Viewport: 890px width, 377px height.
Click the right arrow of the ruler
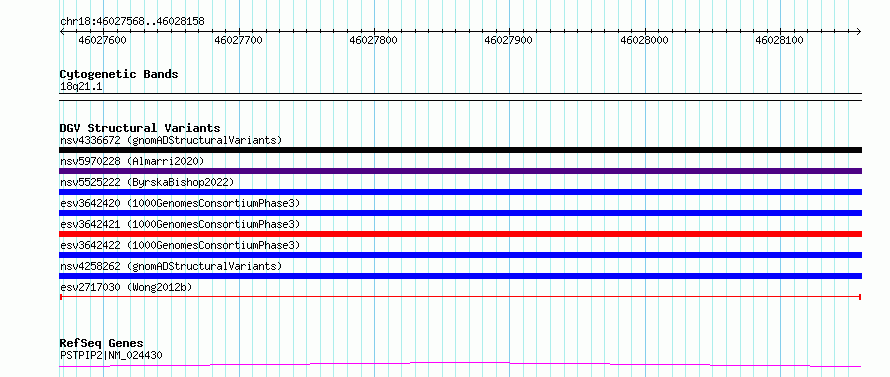859,31
